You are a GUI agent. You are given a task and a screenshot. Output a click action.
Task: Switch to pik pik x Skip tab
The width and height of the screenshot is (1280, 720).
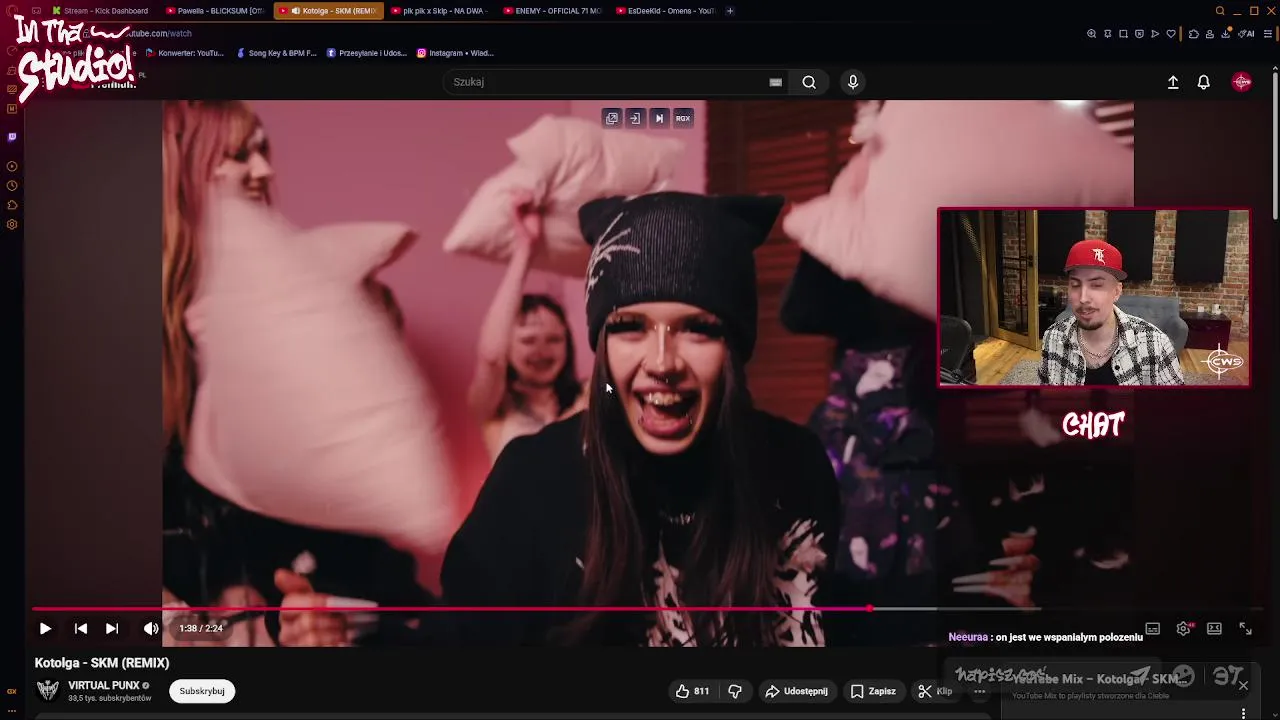(x=440, y=11)
